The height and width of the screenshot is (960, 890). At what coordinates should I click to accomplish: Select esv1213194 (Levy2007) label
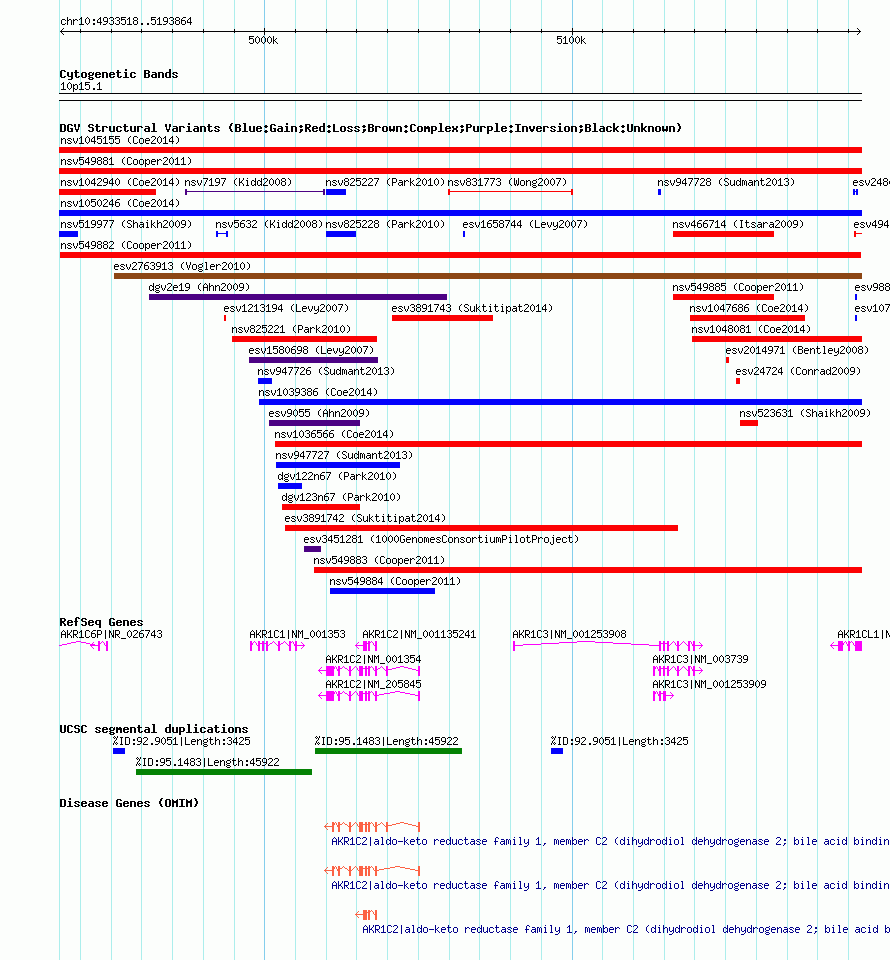[286, 309]
